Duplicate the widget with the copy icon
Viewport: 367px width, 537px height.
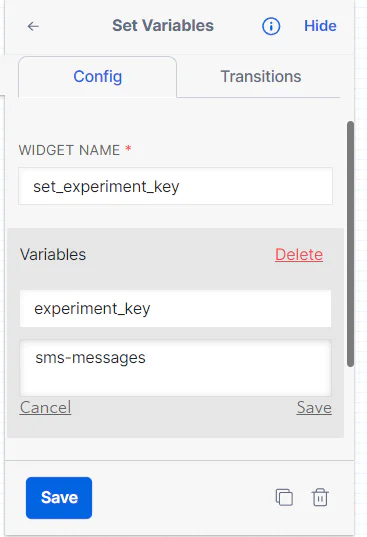[284, 497]
